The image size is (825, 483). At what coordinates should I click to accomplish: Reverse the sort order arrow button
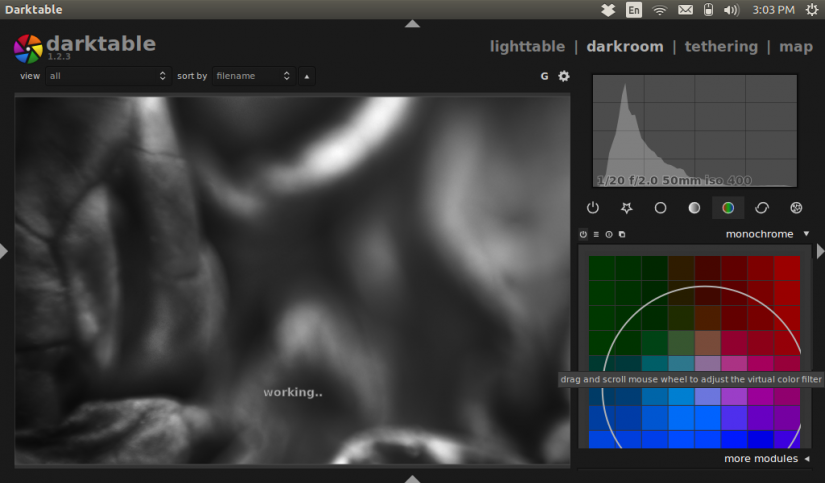[x=307, y=76]
